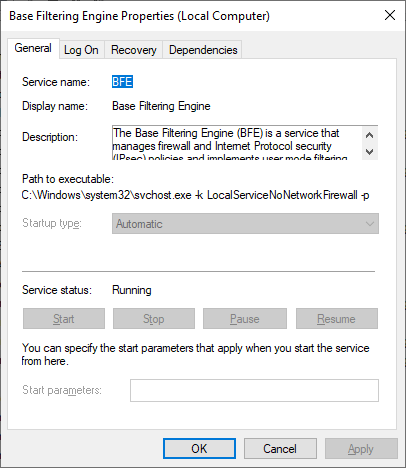This screenshot has width=406, height=468.
Task: Click the svchost.exe executable path text
Action: coord(195,195)
